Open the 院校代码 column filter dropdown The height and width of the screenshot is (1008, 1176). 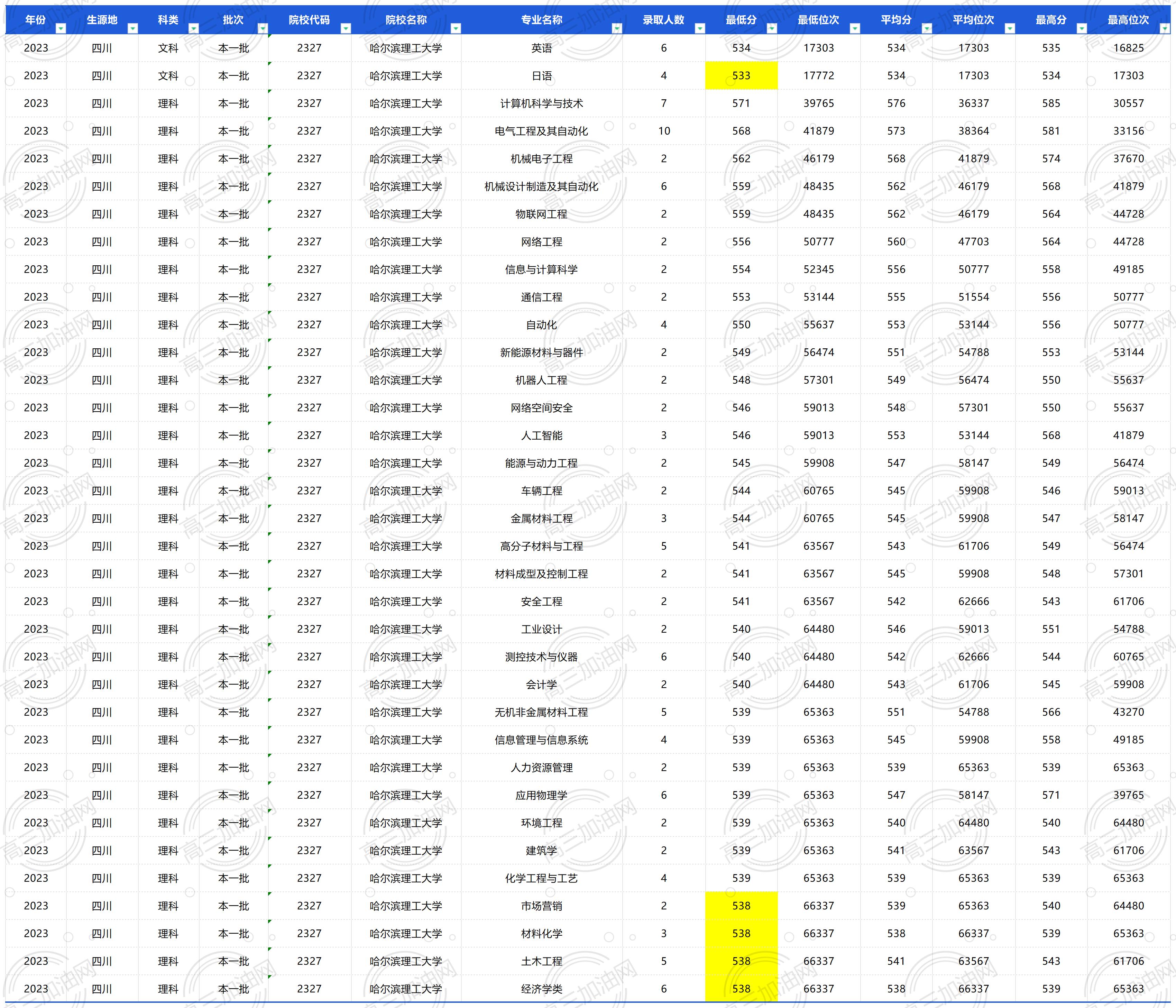346,28
